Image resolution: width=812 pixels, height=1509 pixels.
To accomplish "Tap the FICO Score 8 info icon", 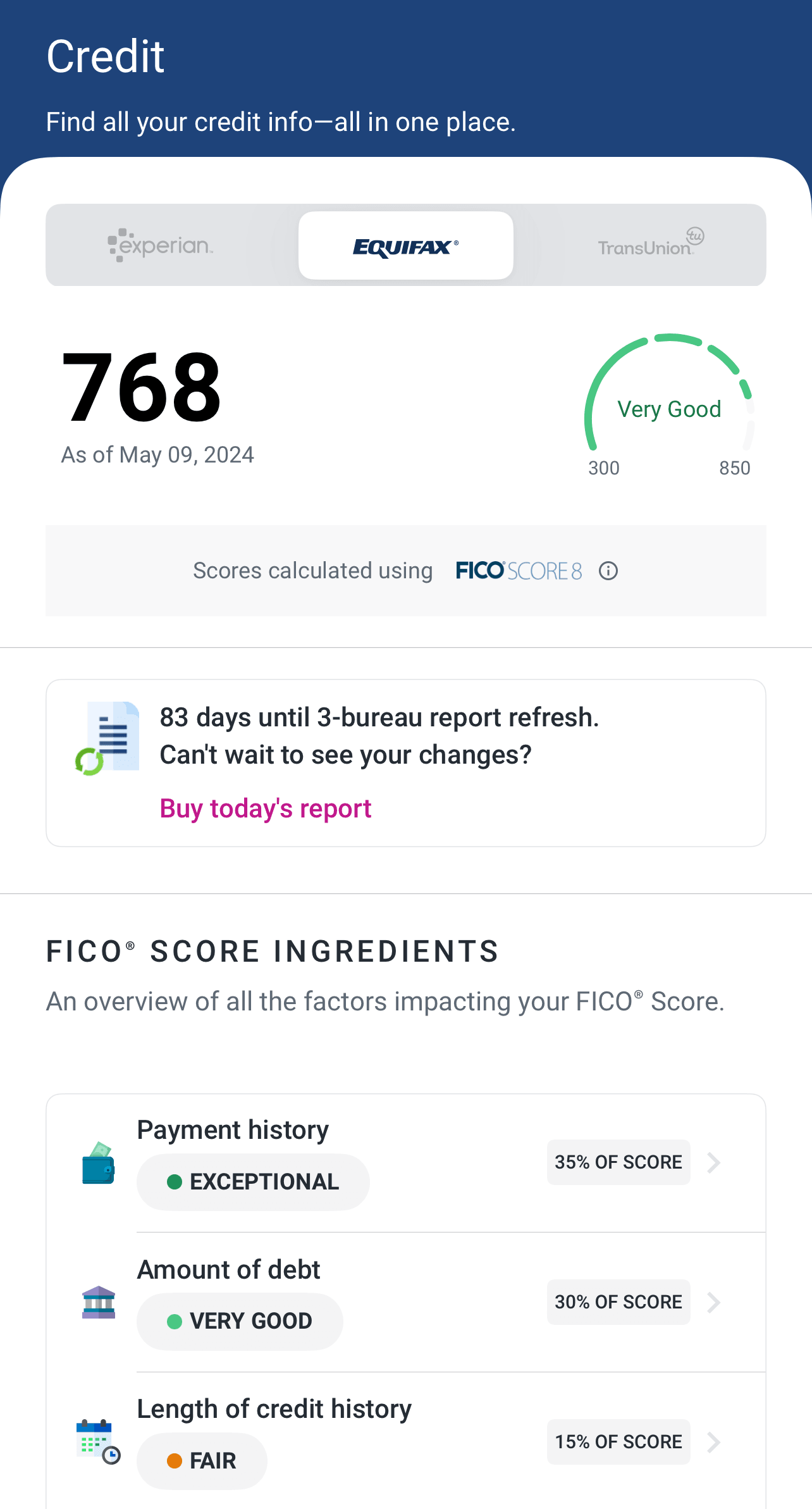I will point(608,571).
